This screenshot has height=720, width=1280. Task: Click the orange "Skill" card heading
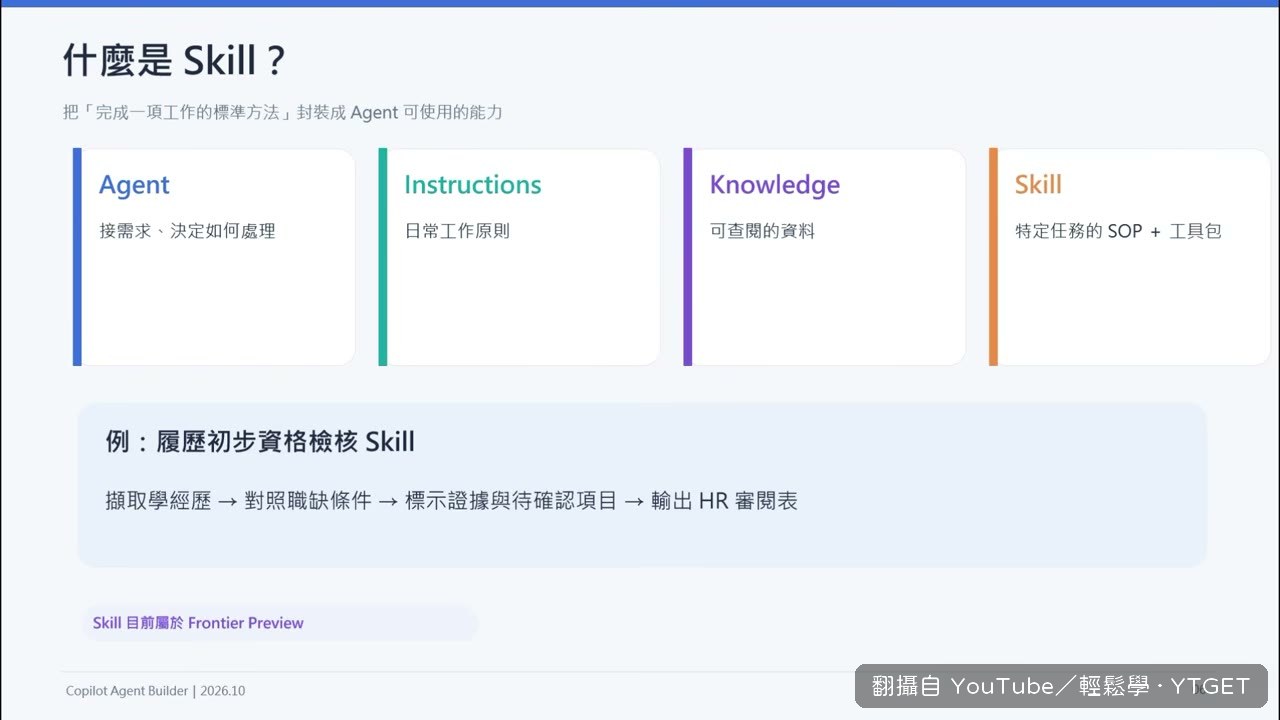coord(1038,185)
